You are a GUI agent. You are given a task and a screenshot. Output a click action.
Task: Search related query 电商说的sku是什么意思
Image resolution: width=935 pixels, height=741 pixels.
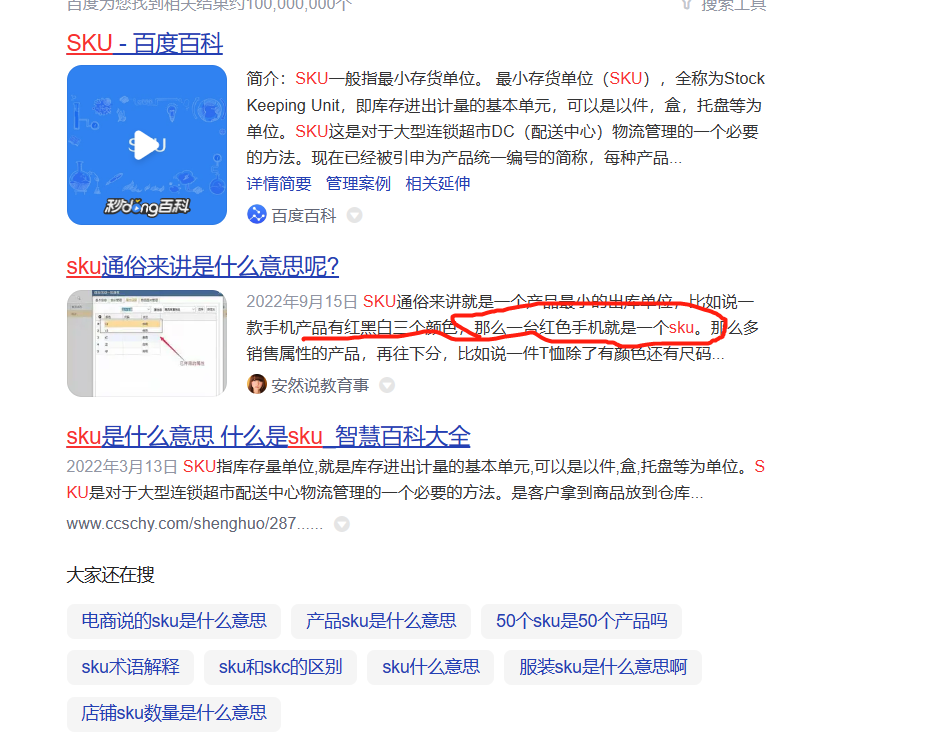tap(174, 621)
